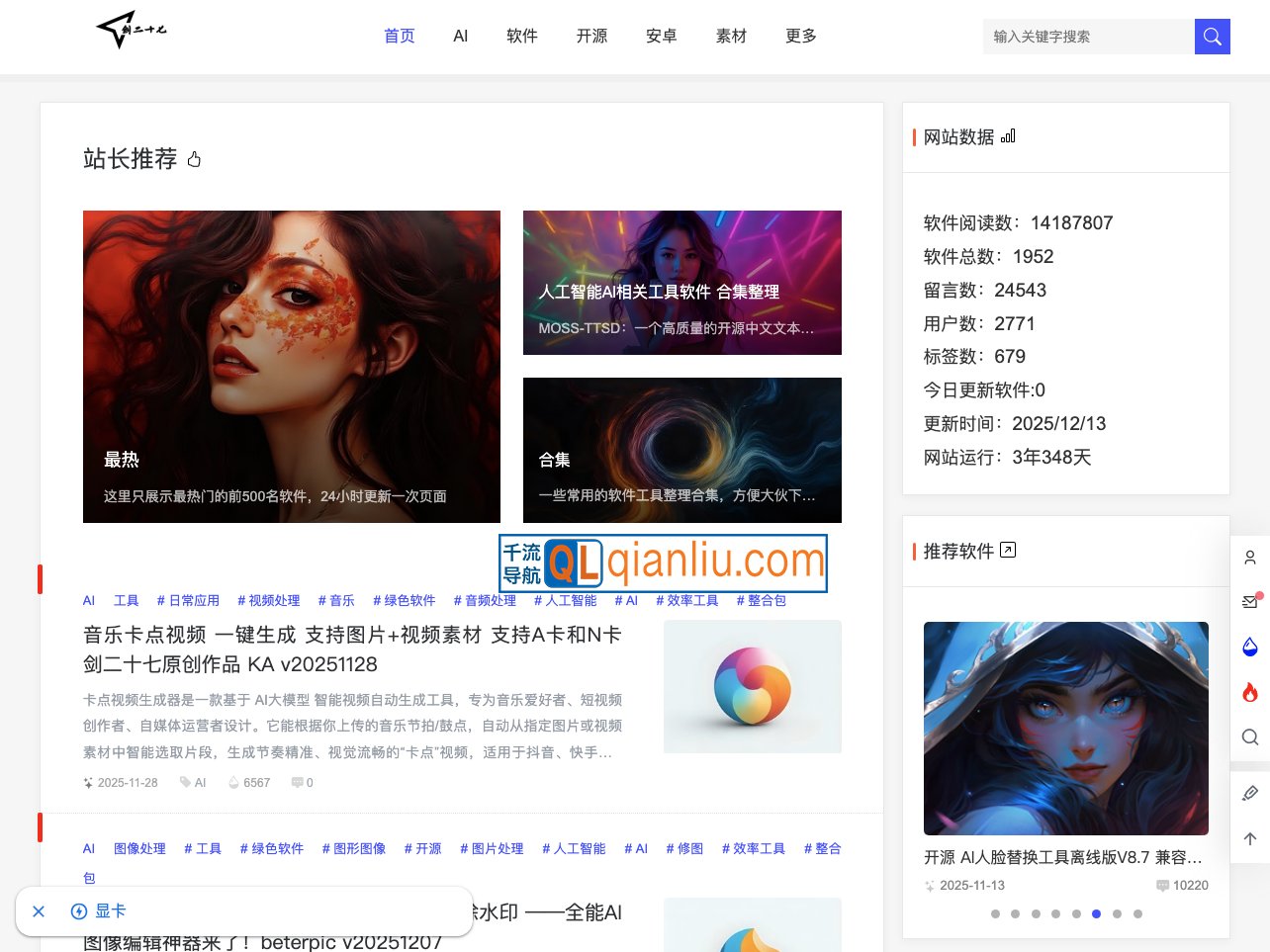1270x952 pixels.
Task: Click the #人工智能 tag link
Action: (565, 600)
